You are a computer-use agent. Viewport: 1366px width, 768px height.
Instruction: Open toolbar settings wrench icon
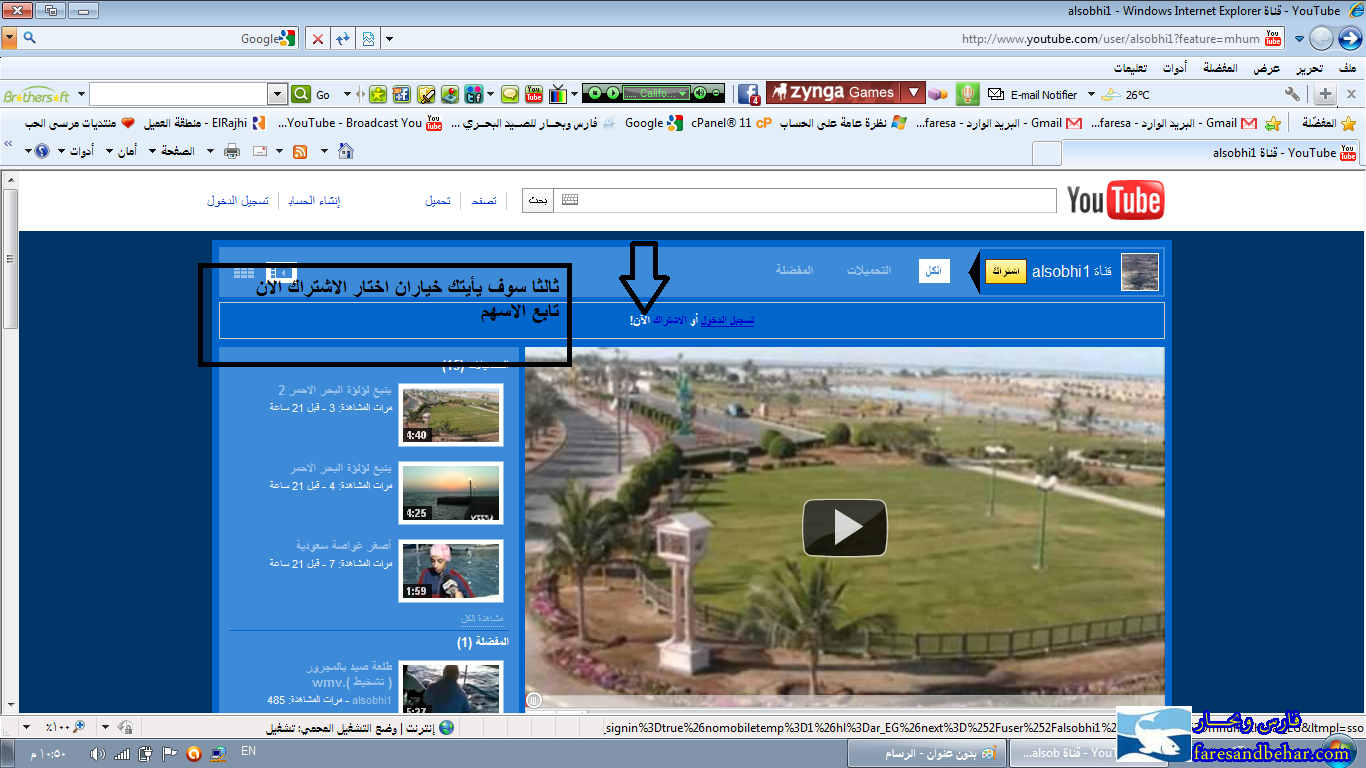[1292, 94]
